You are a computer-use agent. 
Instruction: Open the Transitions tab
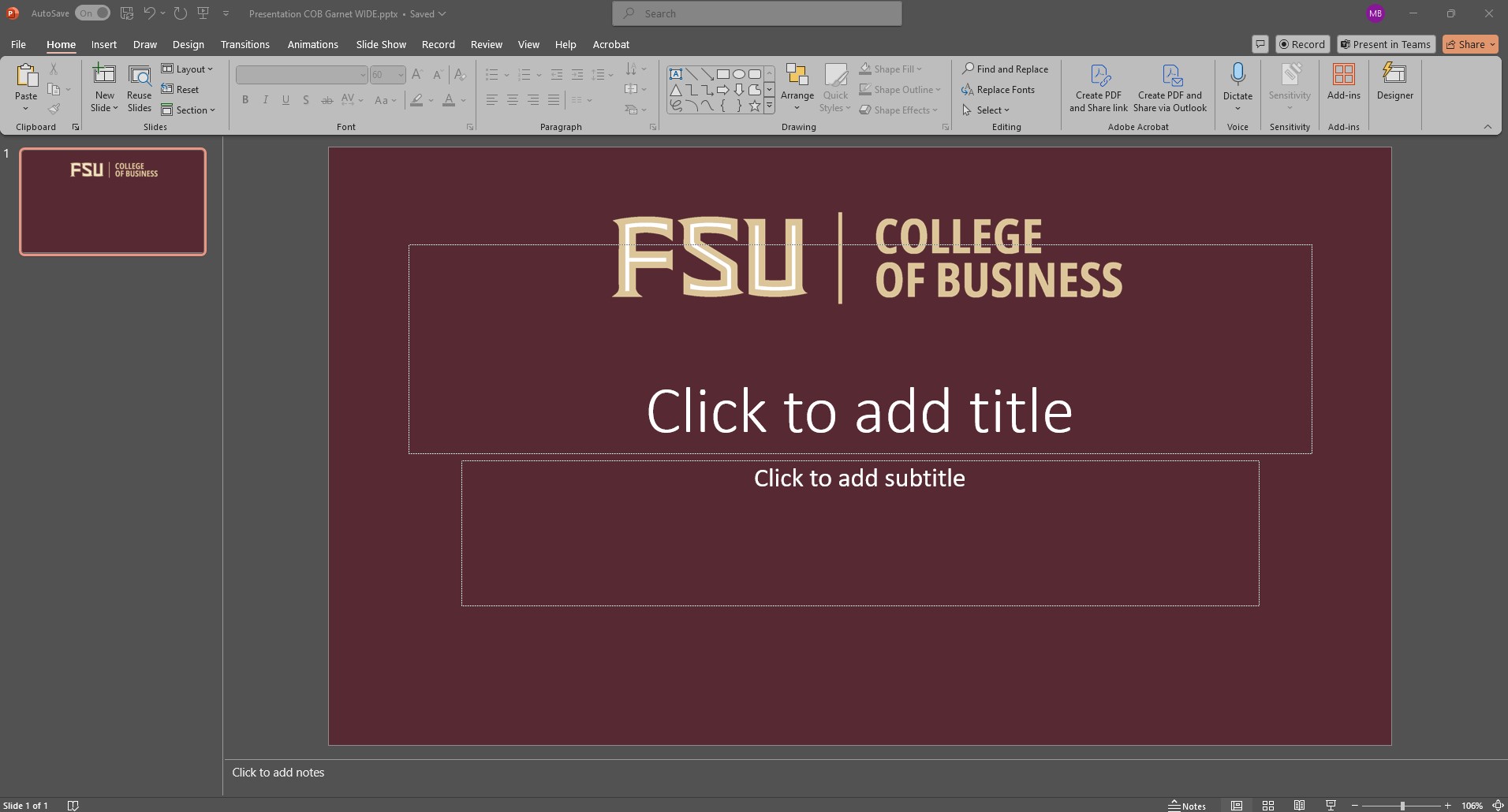click(244, 45)
